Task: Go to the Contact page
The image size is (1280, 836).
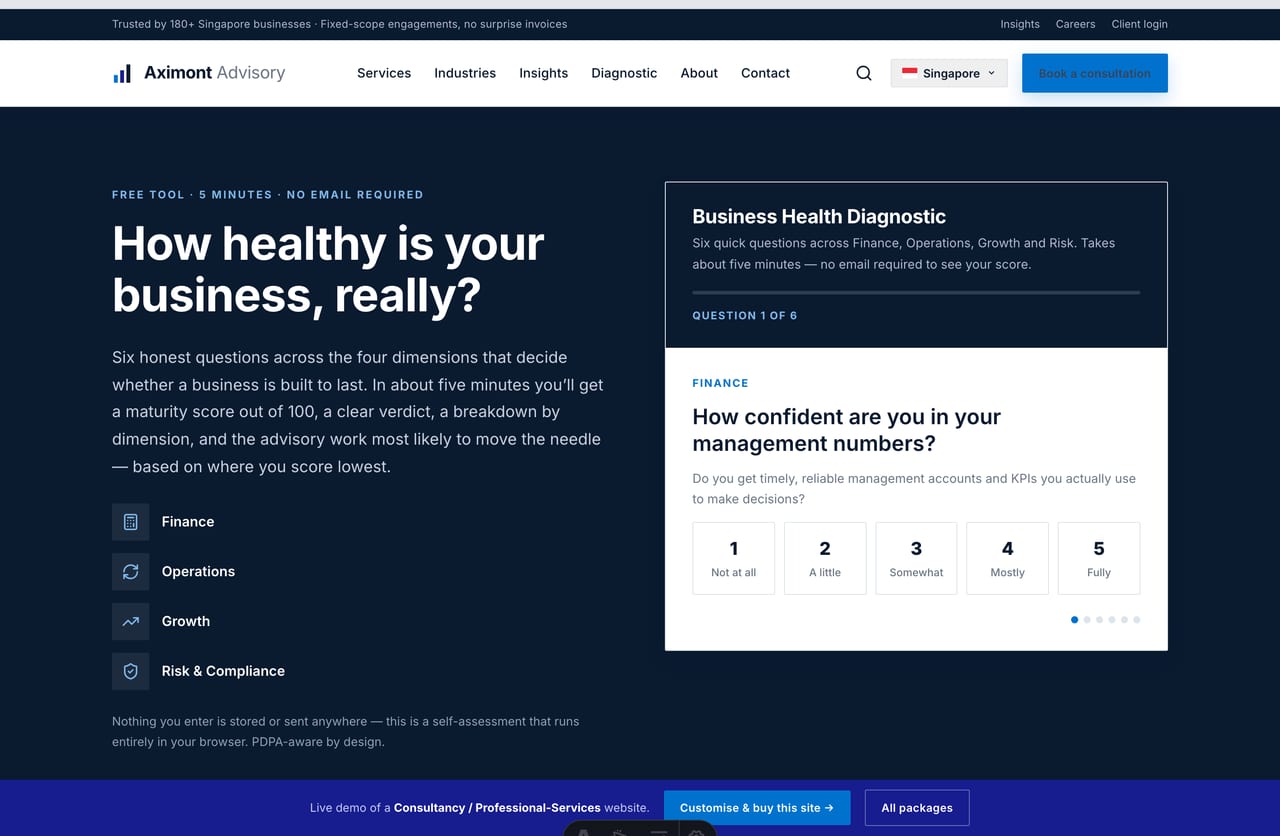Action: click(765, 73)
